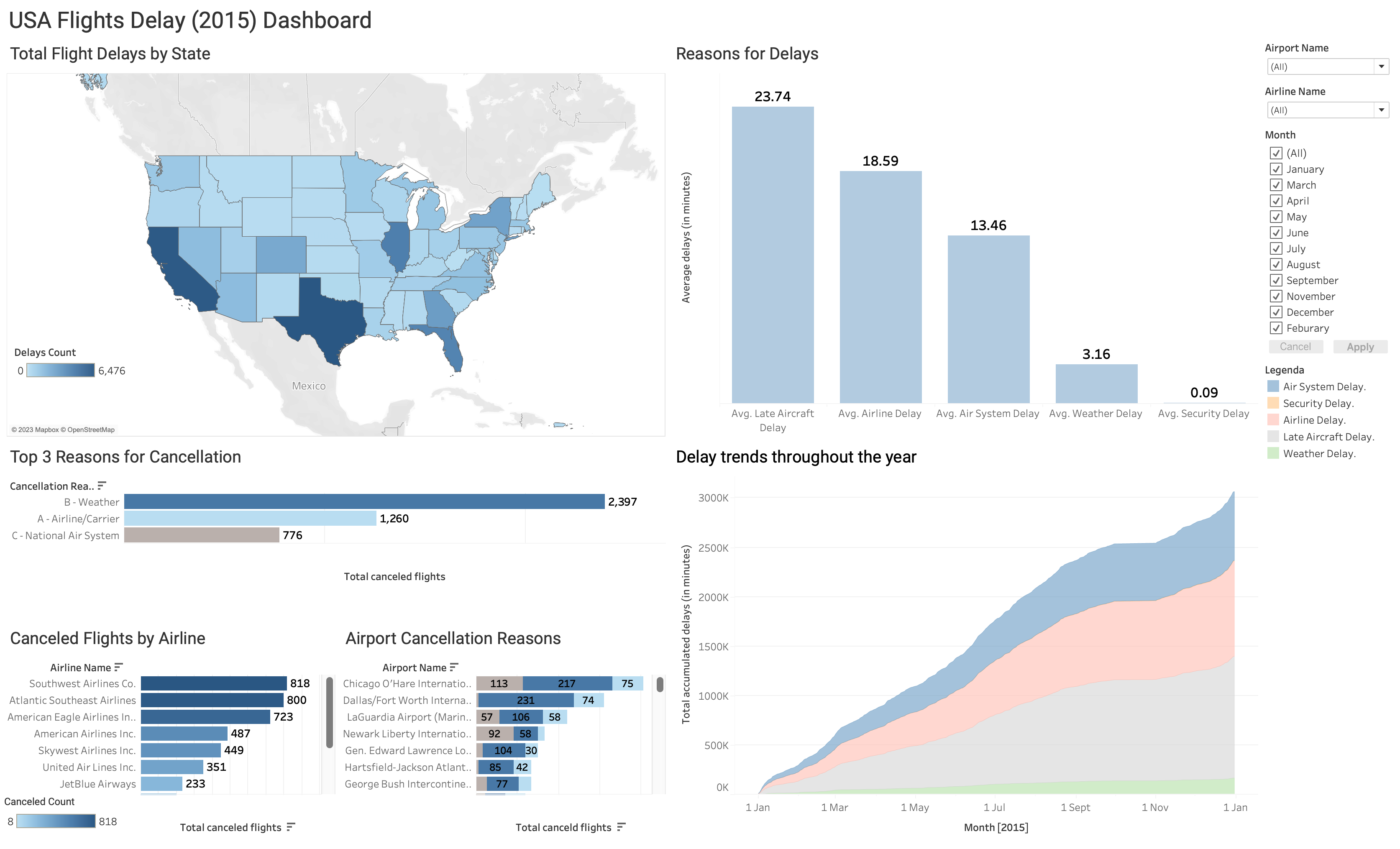Click the sort icon beside Airport Name header
Viewport: 1400px width, 849px height.
coord(454,667)
